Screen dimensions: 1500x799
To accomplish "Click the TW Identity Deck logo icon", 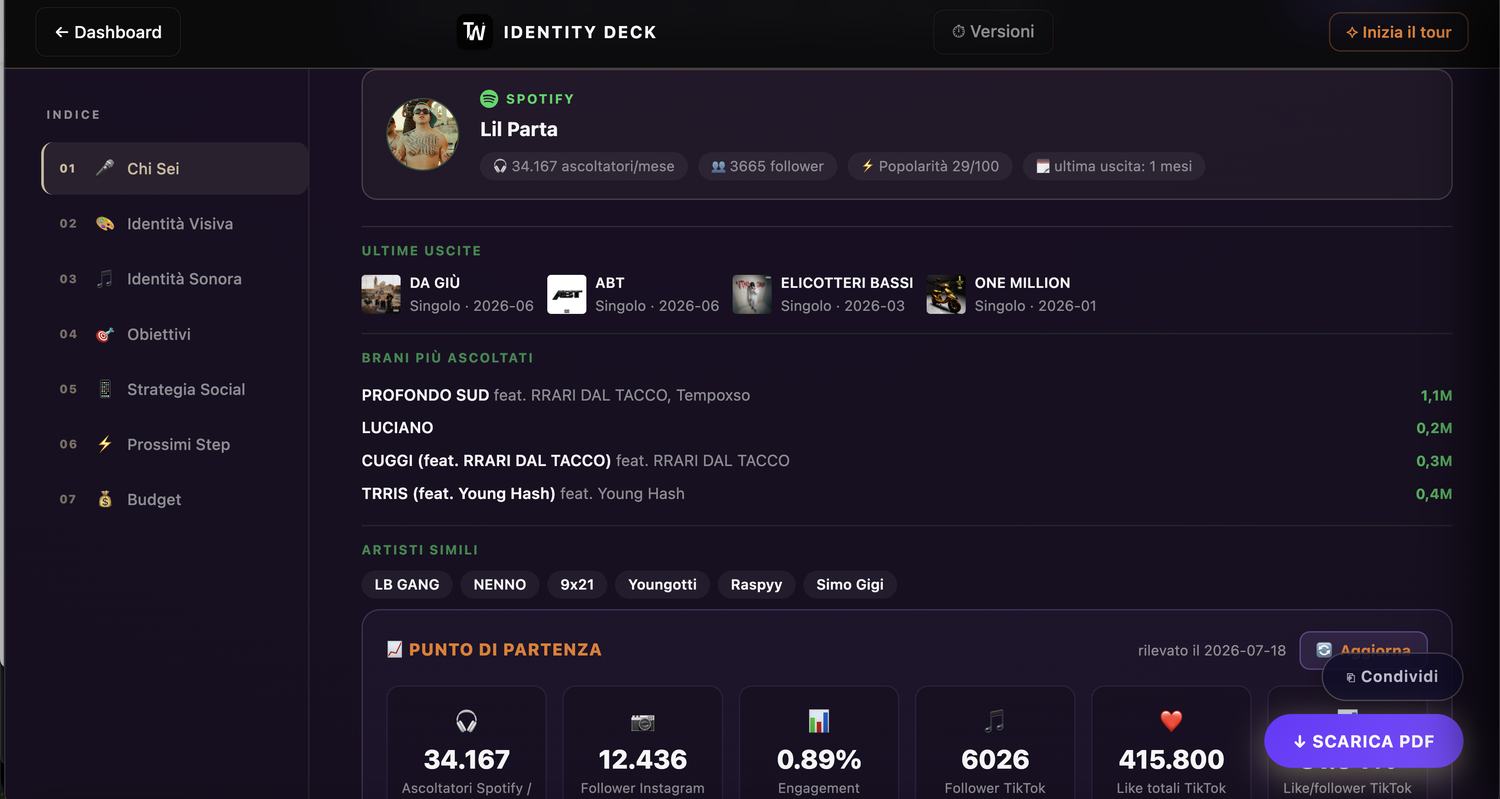I will click(474, 32).
